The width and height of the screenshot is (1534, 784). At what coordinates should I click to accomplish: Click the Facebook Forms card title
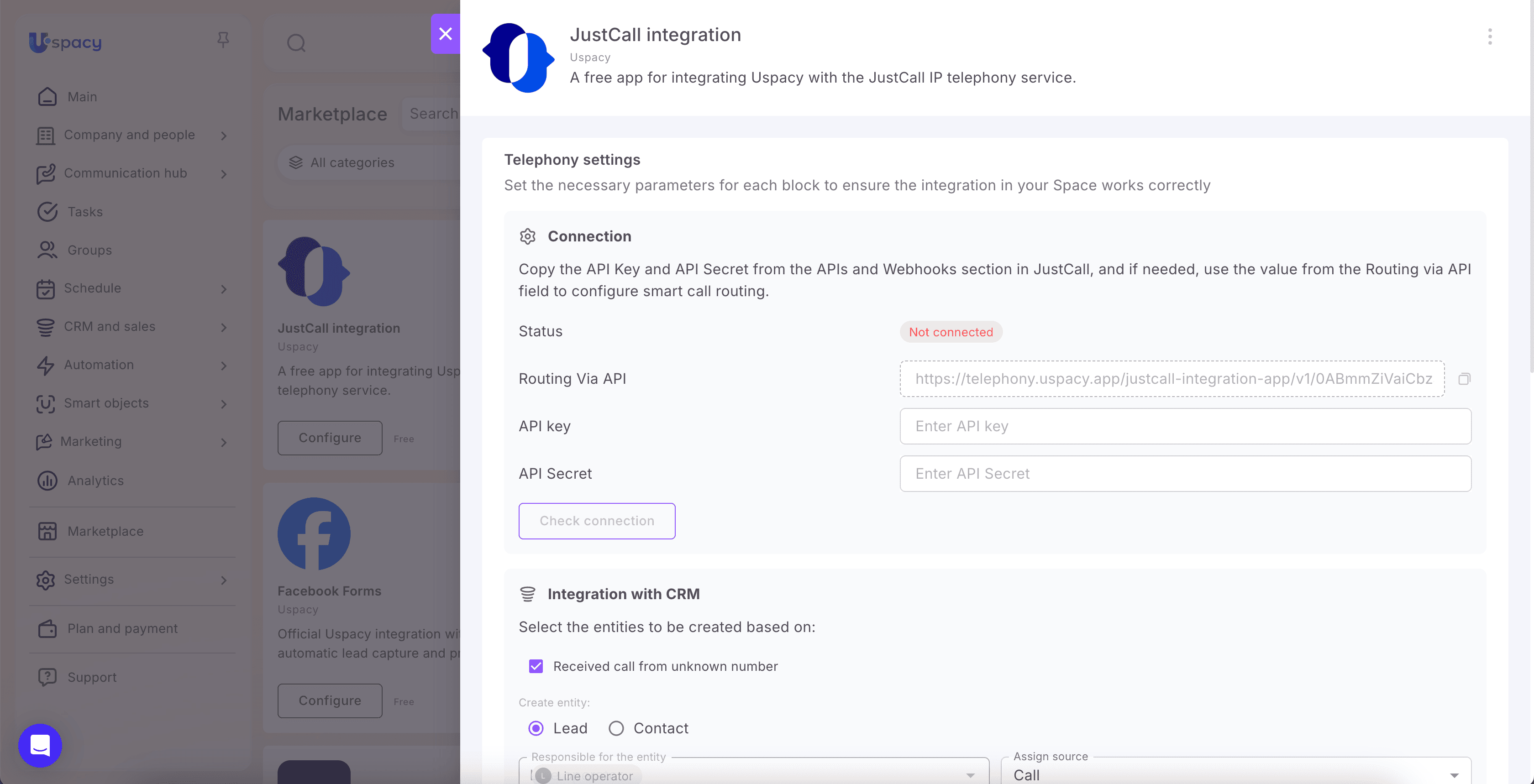point(329,591)
